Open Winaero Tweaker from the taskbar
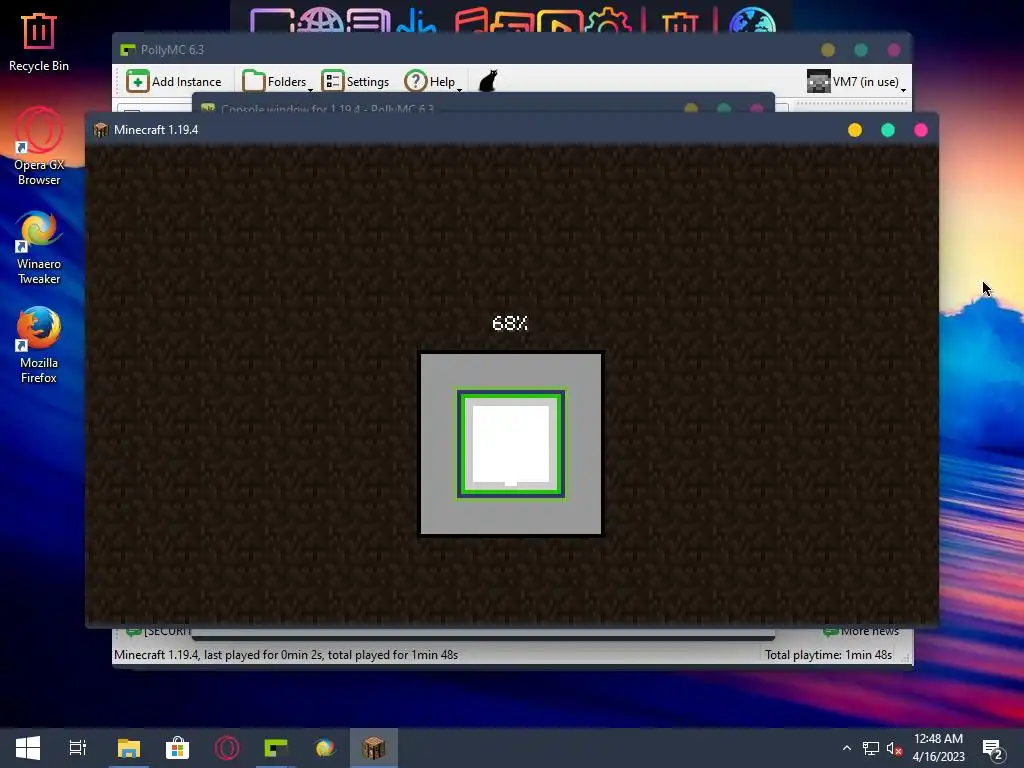The width and height of the screenshot is (1024, 768). 325,748
